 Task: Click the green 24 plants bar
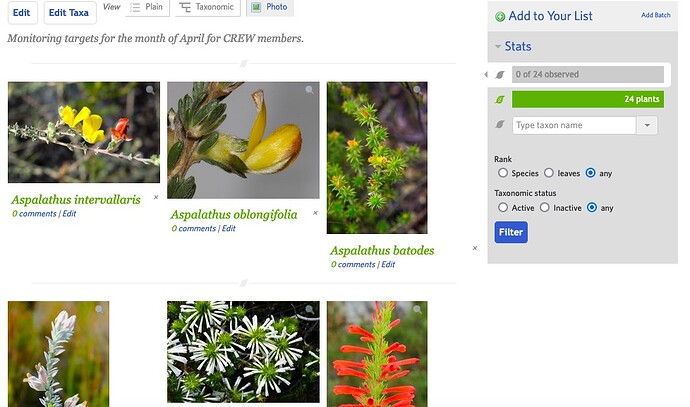point(588,99)
